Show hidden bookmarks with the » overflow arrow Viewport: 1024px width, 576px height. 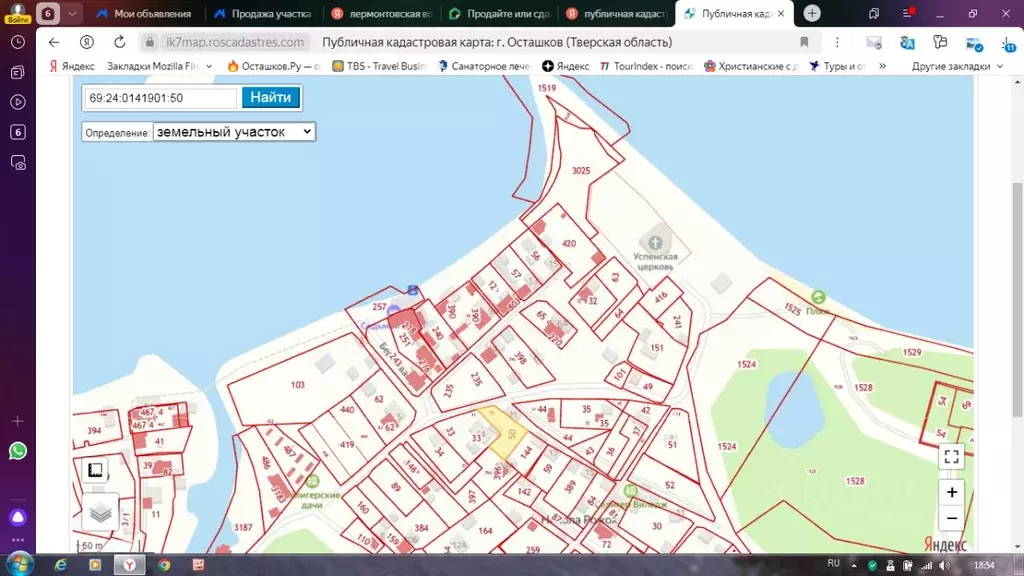(882, 66)
